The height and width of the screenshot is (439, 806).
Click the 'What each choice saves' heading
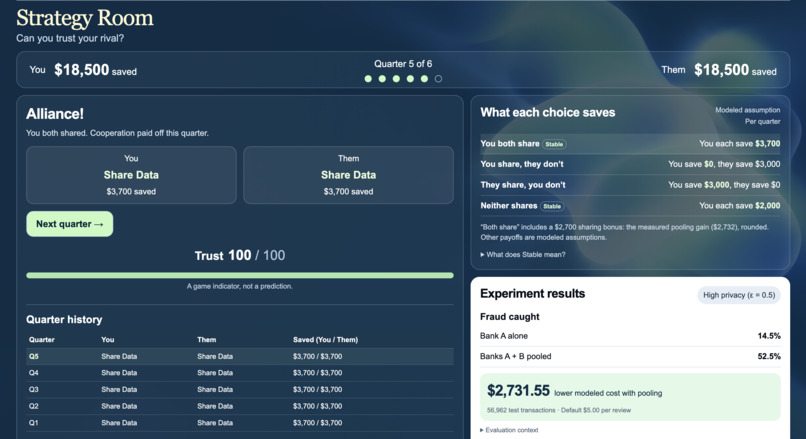coord(547,113)
